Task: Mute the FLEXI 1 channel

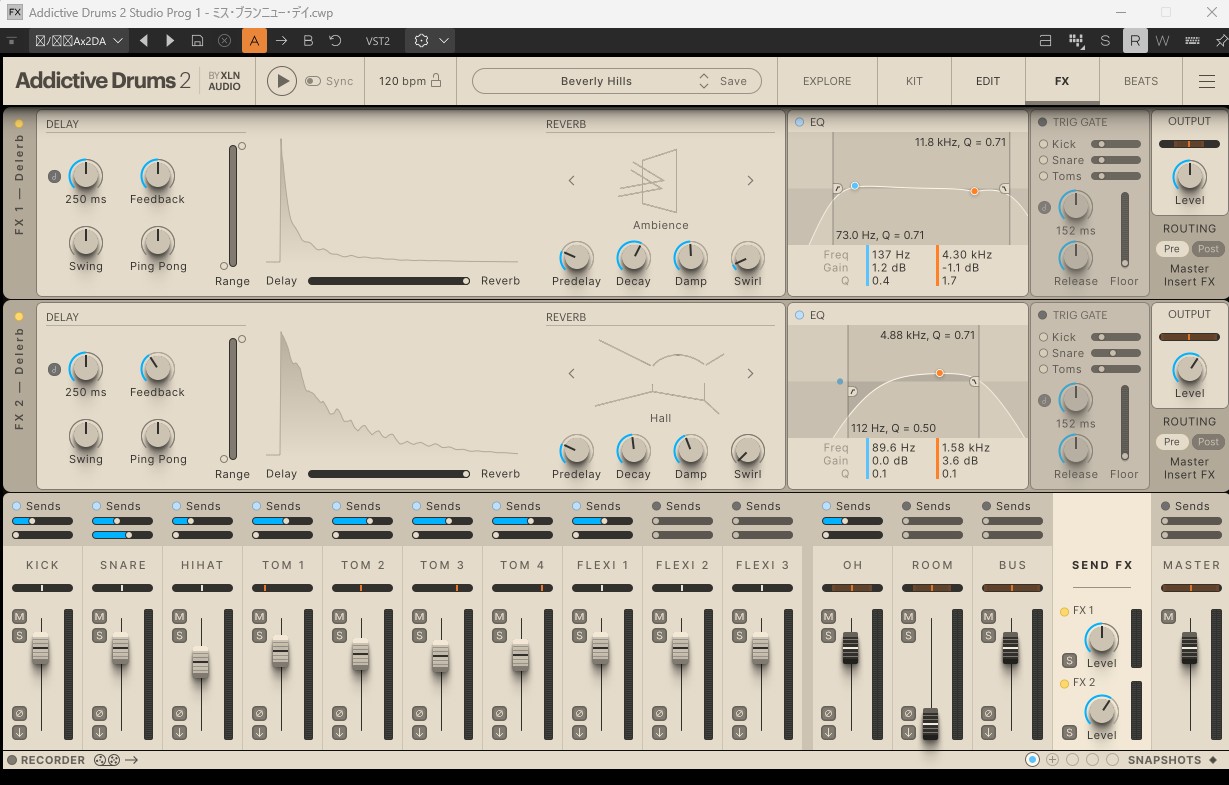Action: (579, 617)
